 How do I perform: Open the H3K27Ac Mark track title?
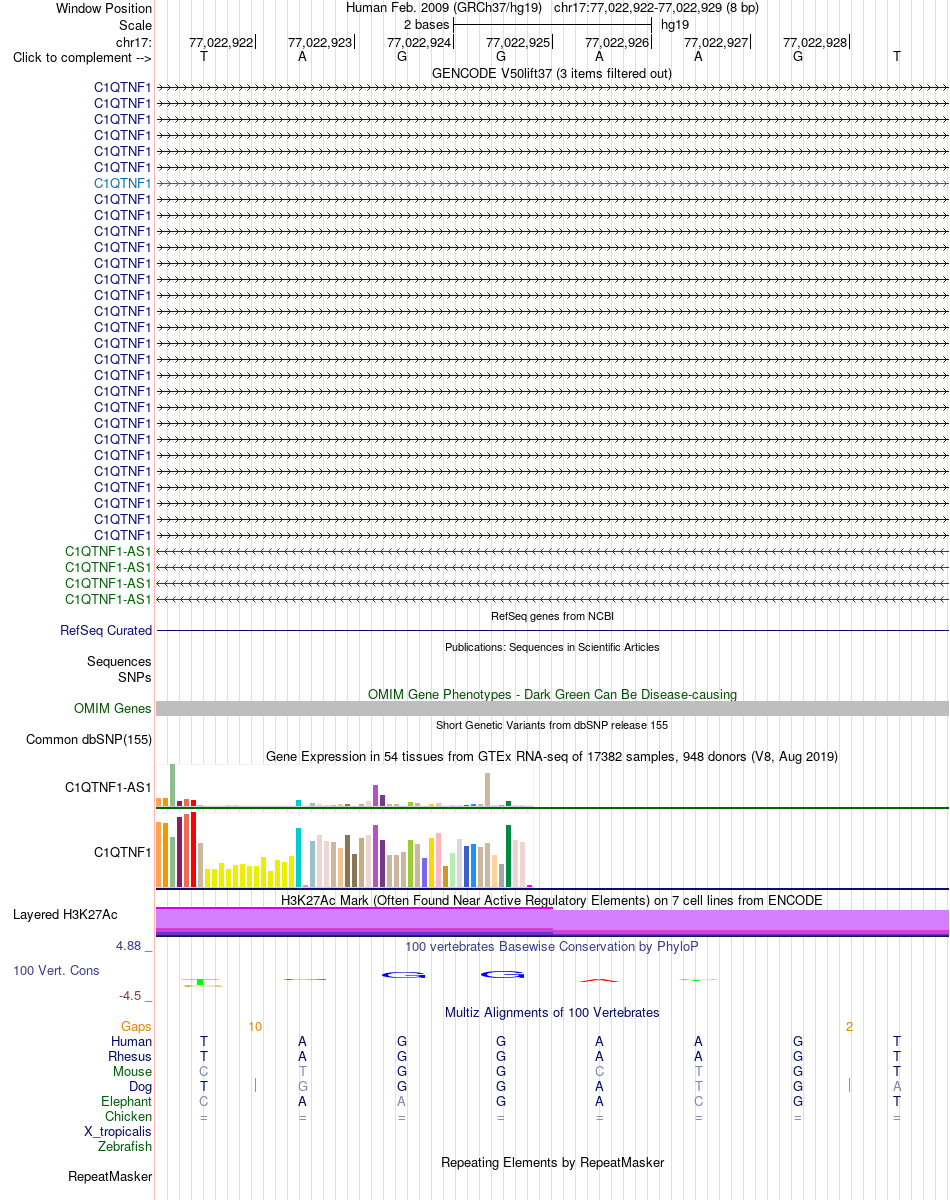[552, 900]
